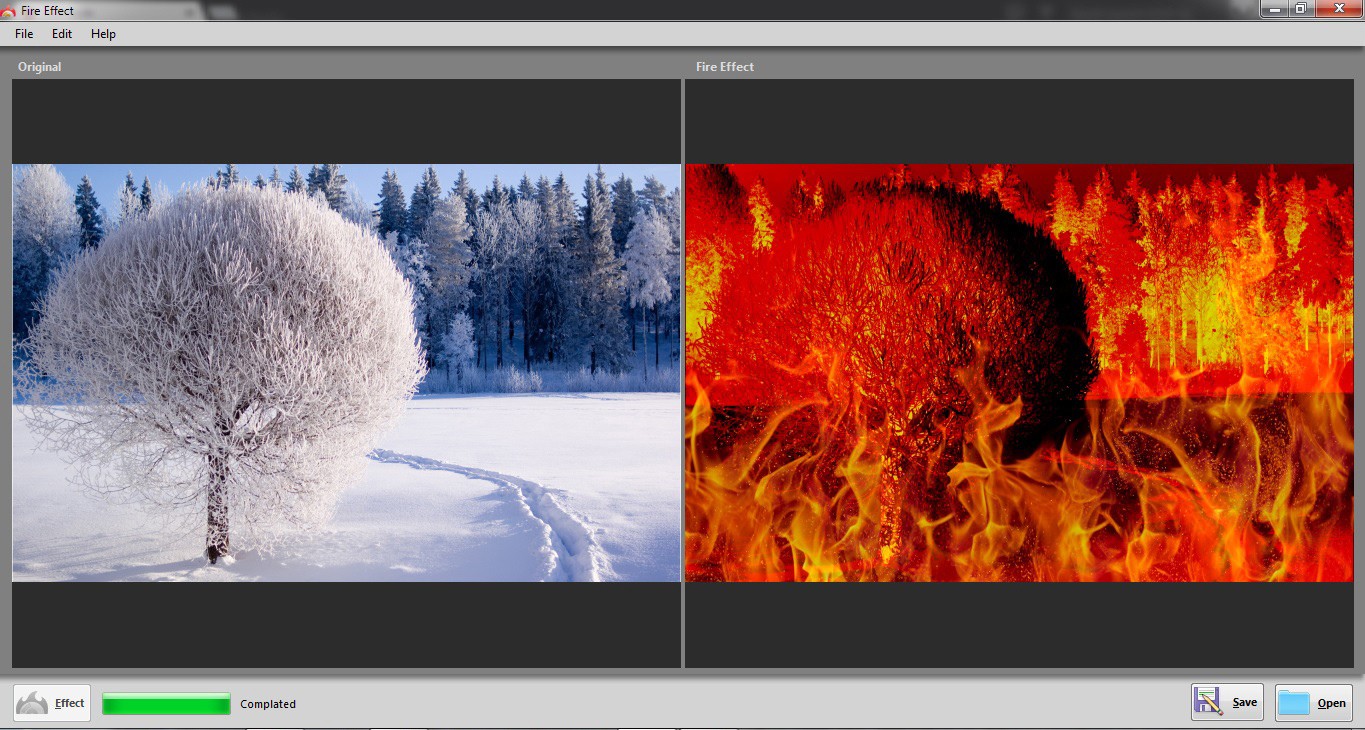Click the Open folder button
This screenshot has height=730, width=1365.
coord(1314,703)
